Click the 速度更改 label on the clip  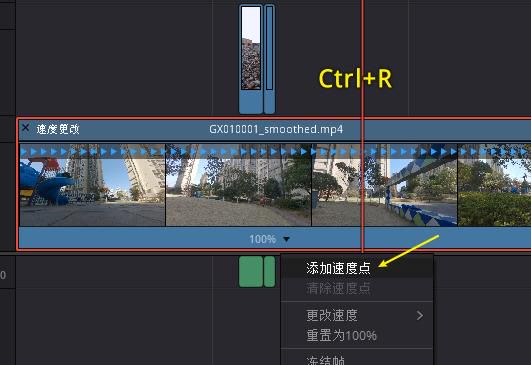tap(58, 129)
